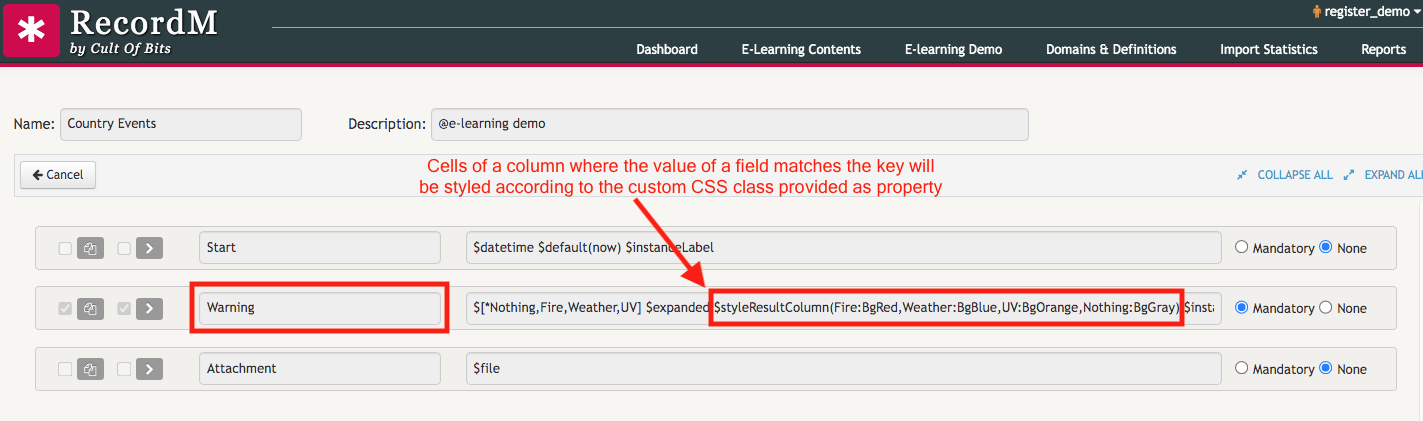Expand the Attachment row with chevron button
1423x421 pixels.
pyautogui.click(x=149, y=369)
